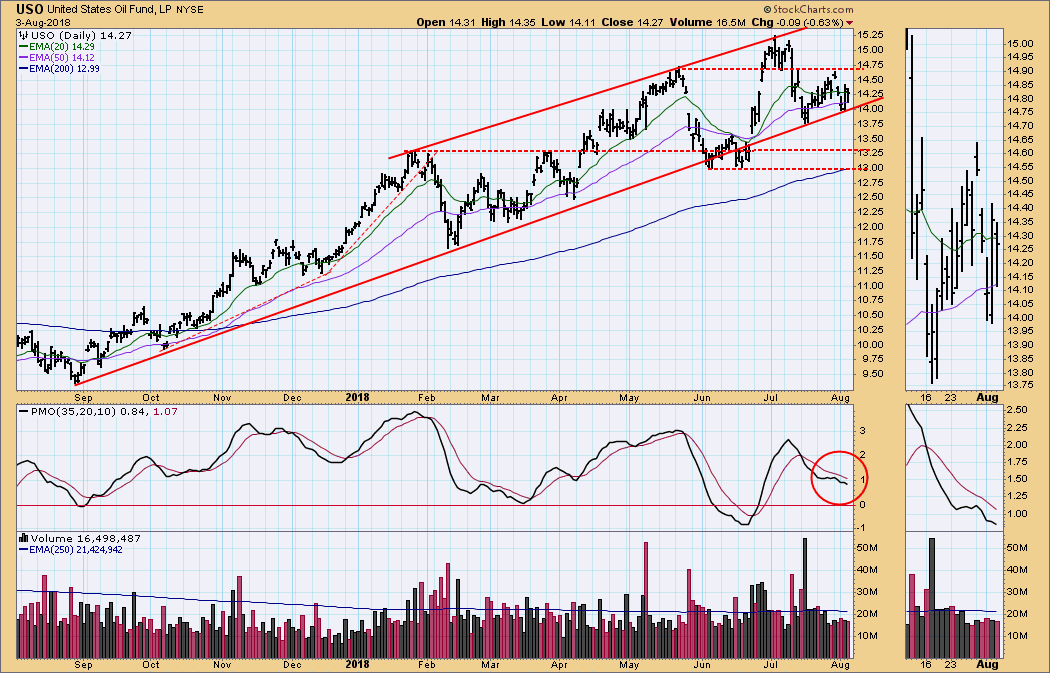Image resolution: width=1050 pixels, height=673 pixels.
Task: Click the Volume 16.5M header value
Action: click(708, 22)
